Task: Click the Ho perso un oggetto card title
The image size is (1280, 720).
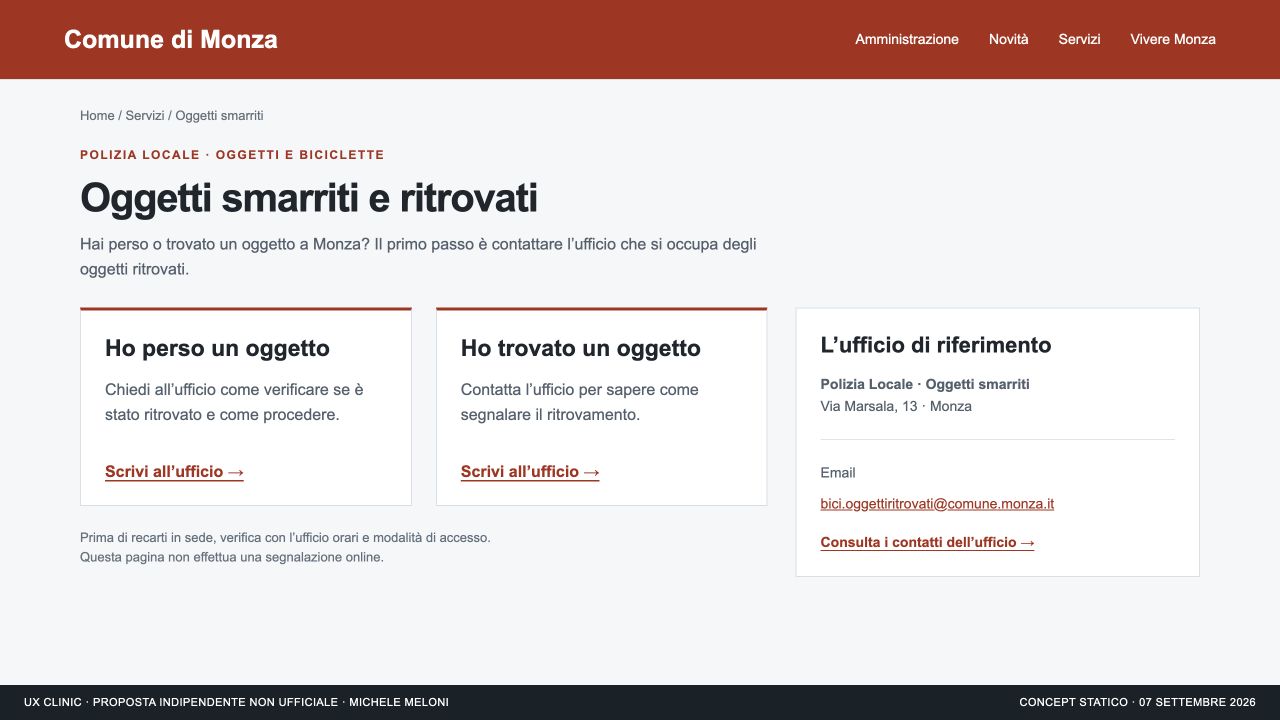Action: (217, 348)
